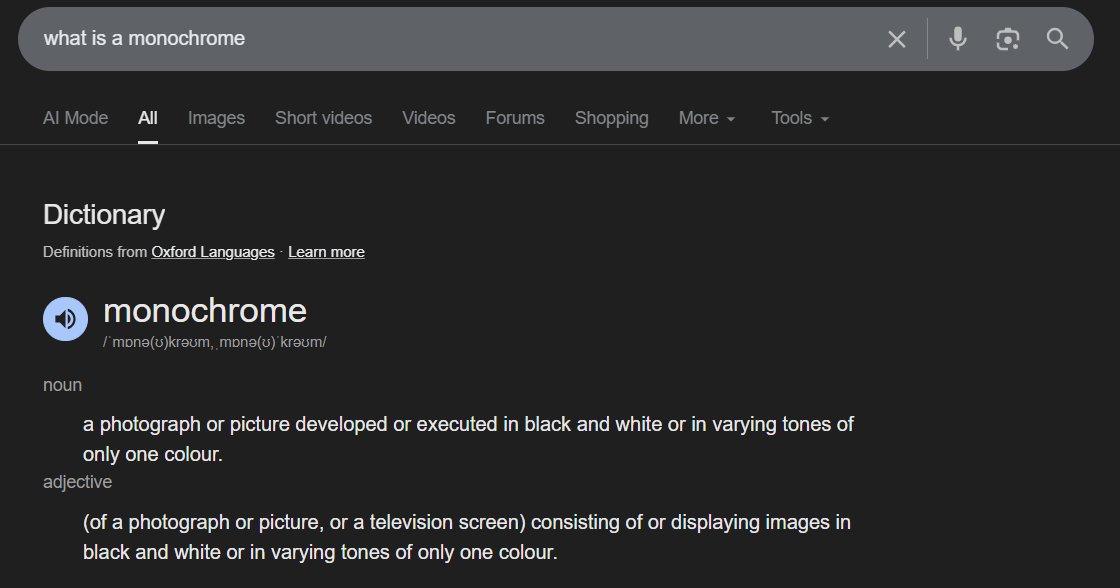
Task: Open the Oxford Languages link
Action: 213,252
